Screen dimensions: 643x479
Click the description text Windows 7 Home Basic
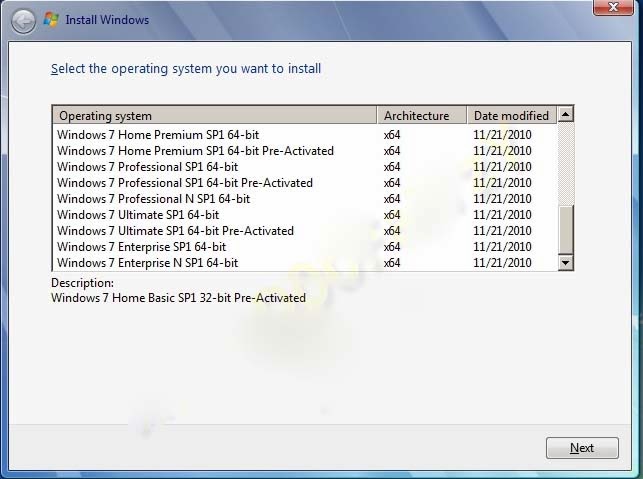point(178,298)
